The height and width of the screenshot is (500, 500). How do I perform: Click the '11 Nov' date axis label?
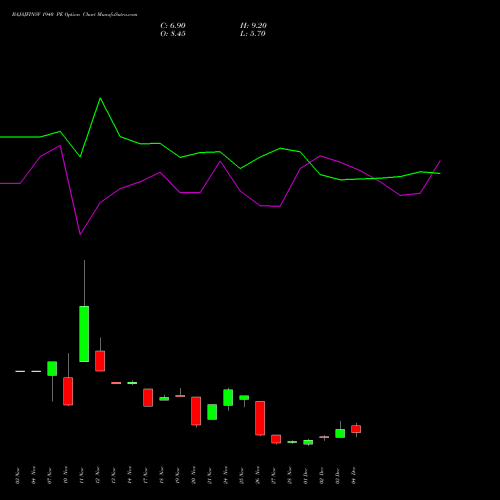point(82,475)
